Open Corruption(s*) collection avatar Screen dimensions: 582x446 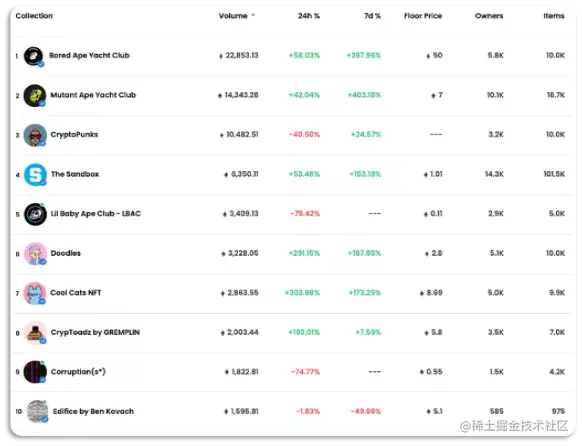coord(35,372)
